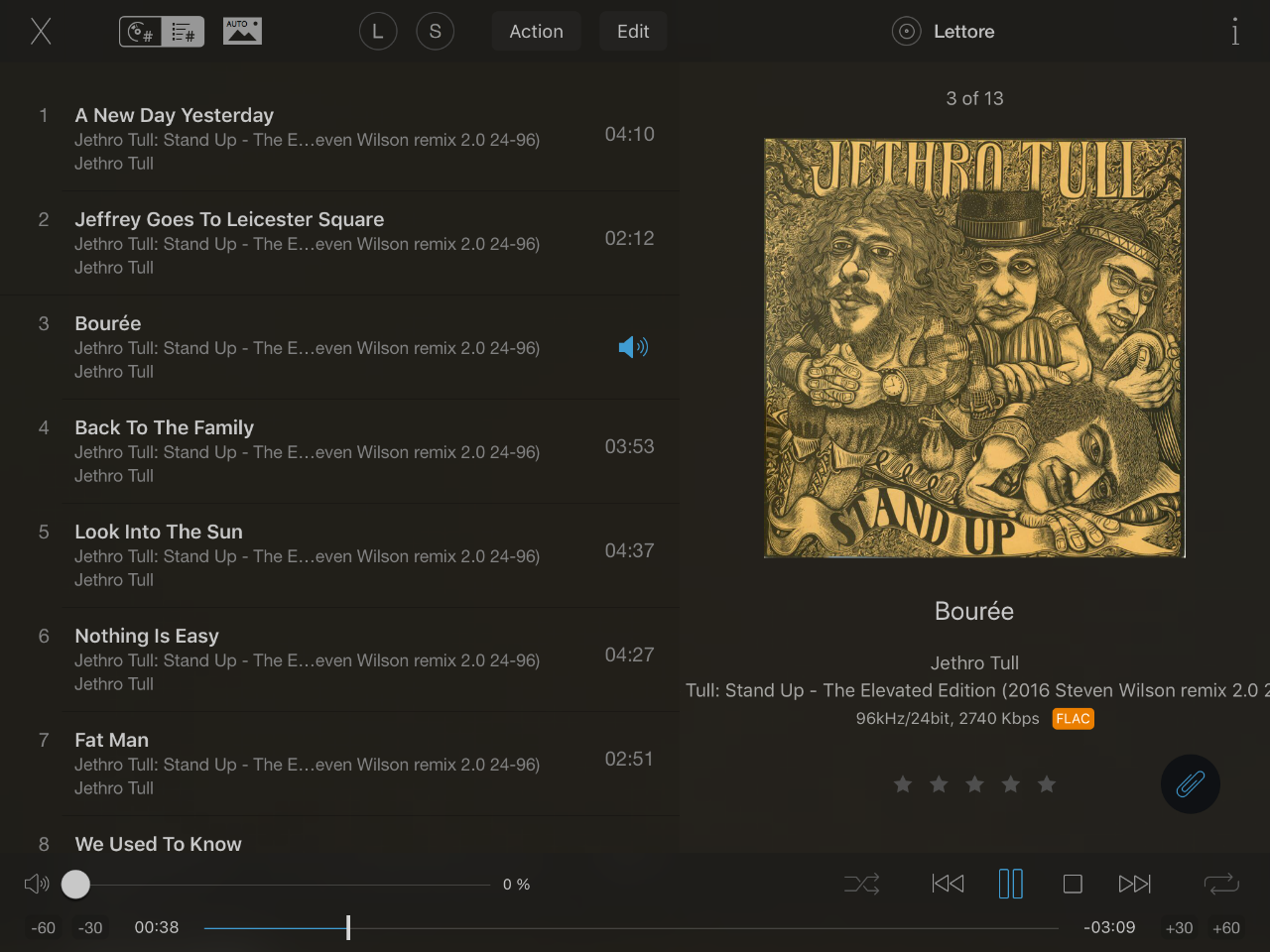Toggle the AUTO artwork image button
Viewport: 1270px width, 952px height.
242,32
